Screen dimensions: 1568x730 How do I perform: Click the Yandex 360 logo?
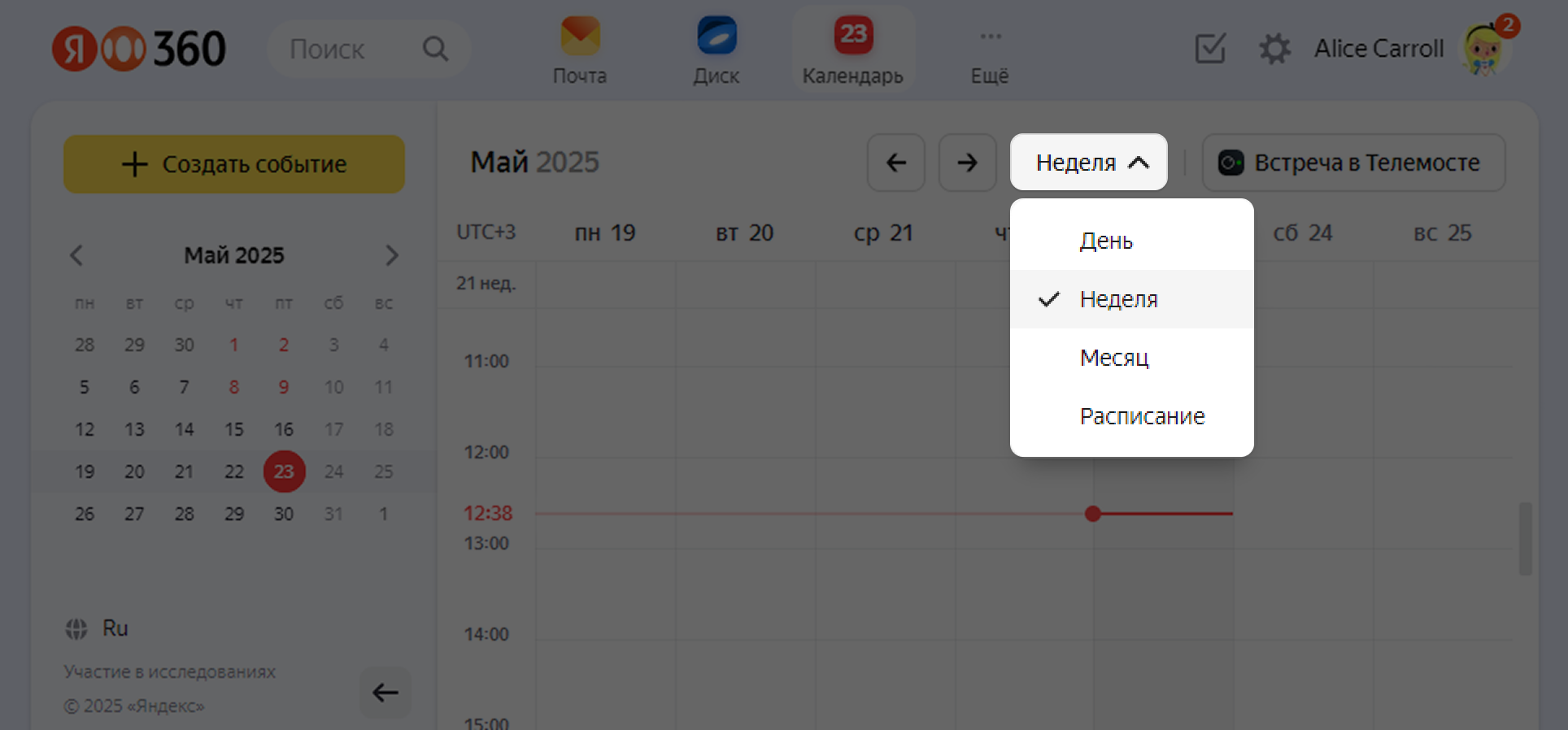pyautogui.click(x=139, y=49)
